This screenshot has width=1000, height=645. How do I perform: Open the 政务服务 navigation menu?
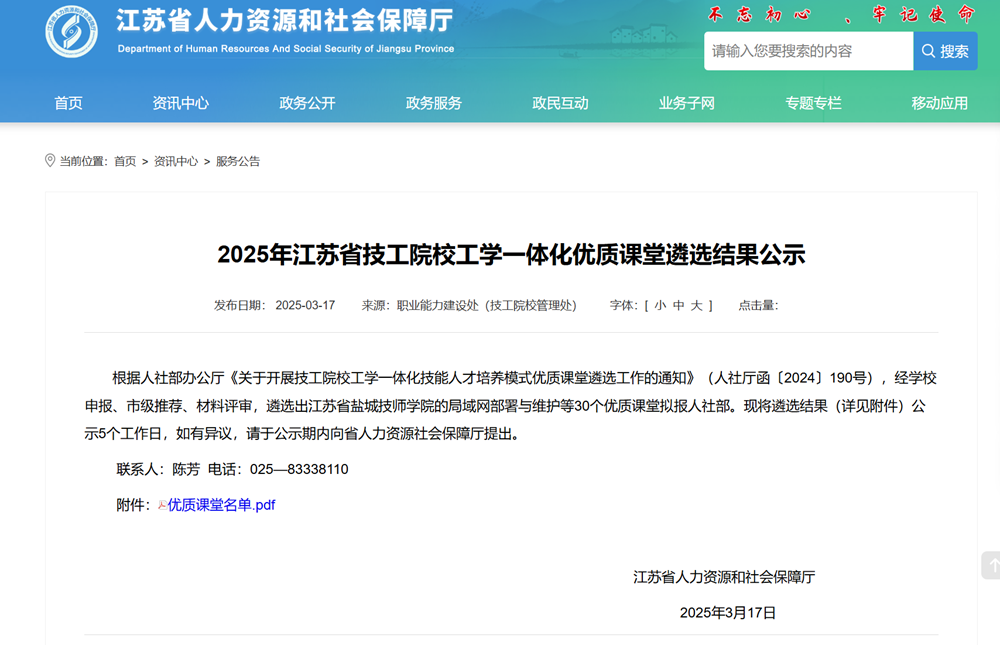434,103
